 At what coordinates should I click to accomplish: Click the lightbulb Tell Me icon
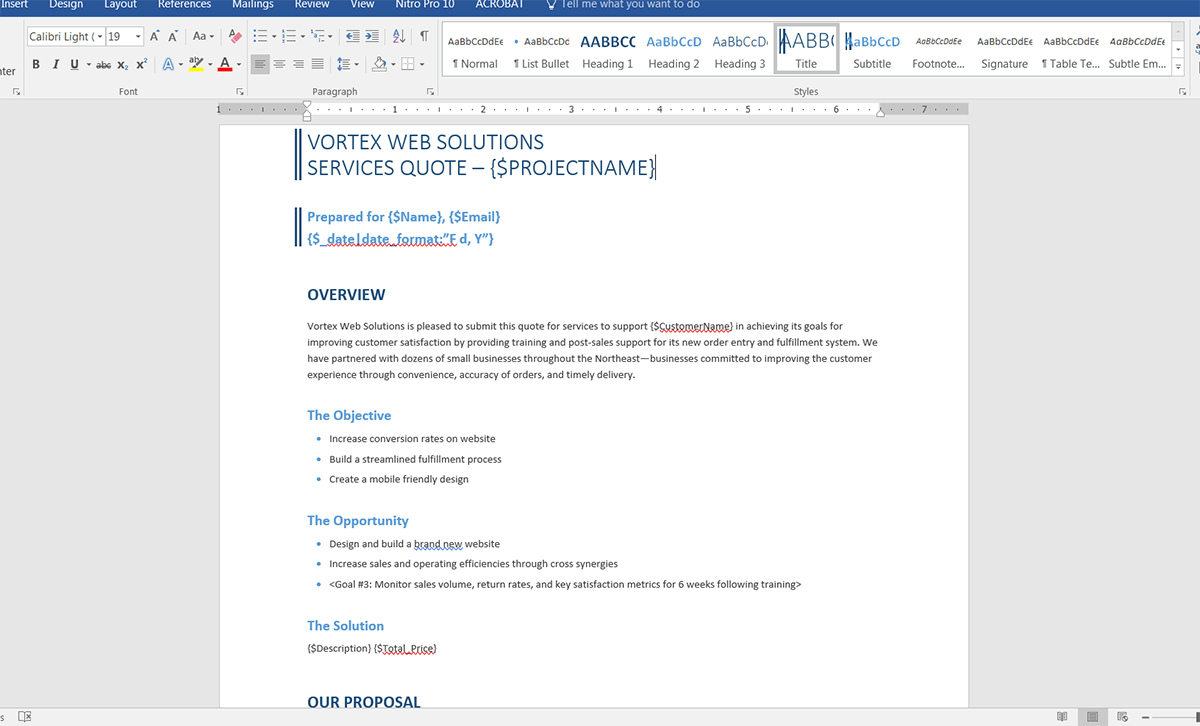549,4
